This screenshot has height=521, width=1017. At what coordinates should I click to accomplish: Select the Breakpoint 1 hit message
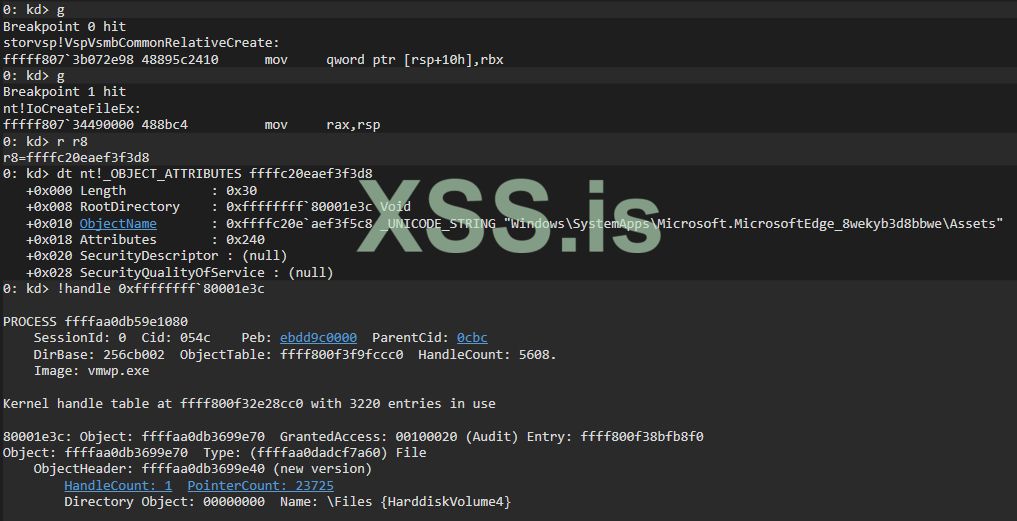pyautogui.click(x=65, y=91)
